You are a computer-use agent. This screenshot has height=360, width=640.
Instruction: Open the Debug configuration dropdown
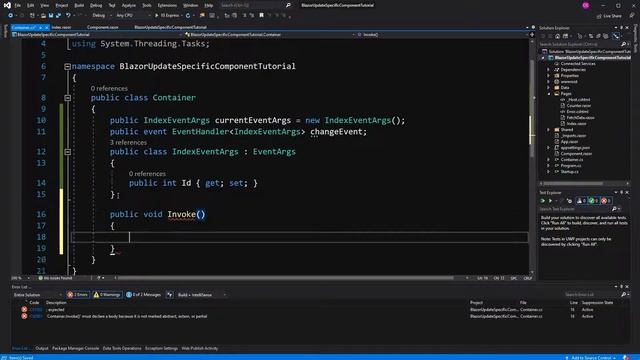102,16
